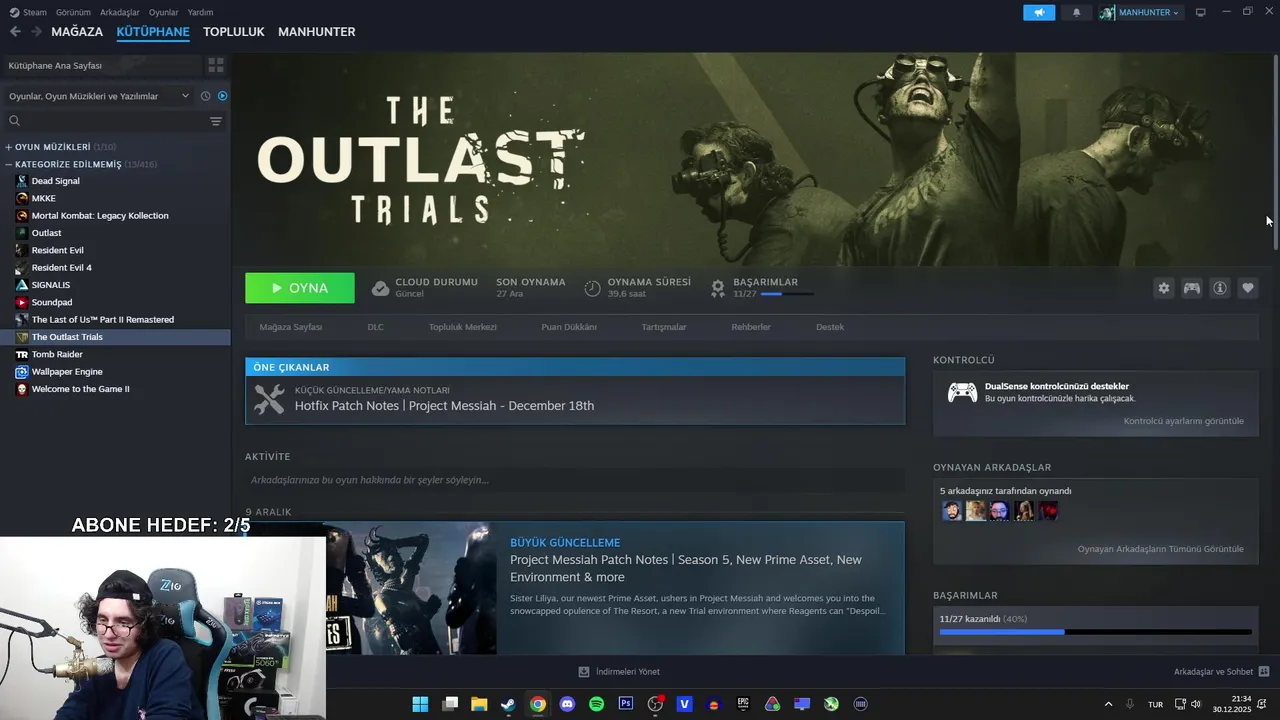Show hidden system tray icons chevron

(1108, 704)
